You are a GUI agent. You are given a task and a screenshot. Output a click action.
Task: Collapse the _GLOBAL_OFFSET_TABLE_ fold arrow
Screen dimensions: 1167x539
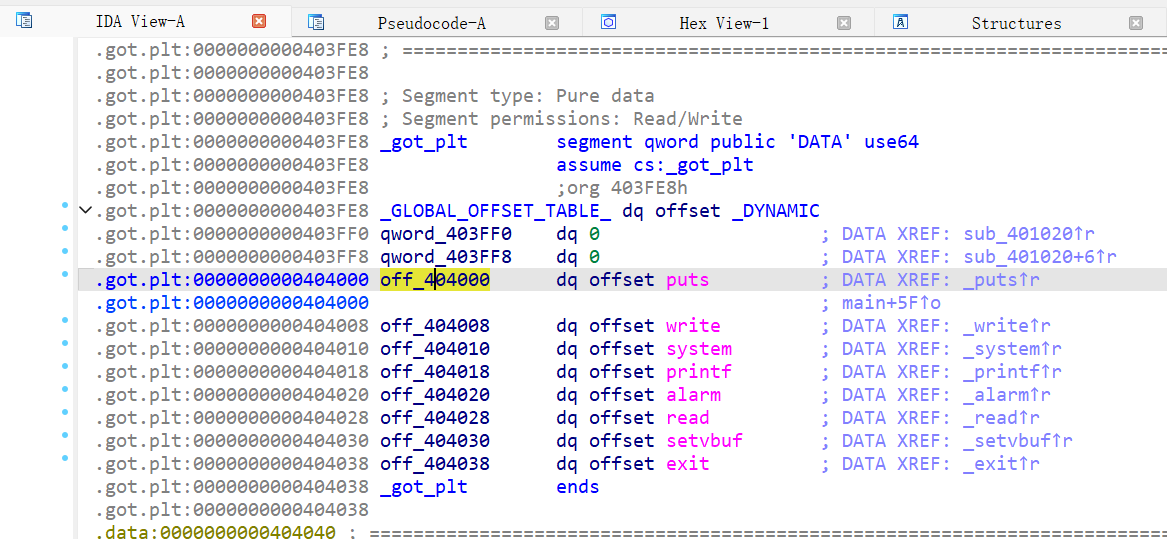coord(85,211)
